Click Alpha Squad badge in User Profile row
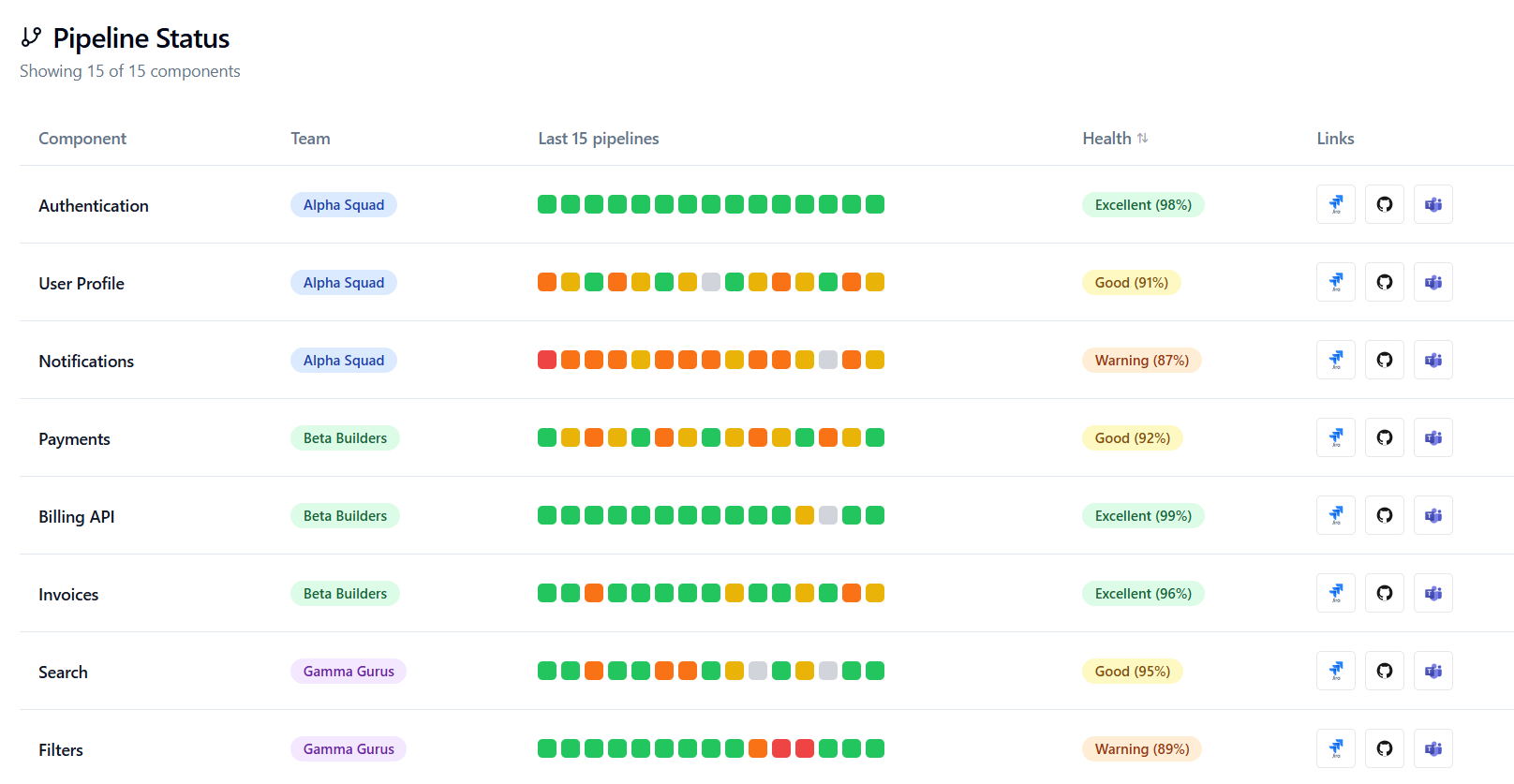 [x=344, y=282]
